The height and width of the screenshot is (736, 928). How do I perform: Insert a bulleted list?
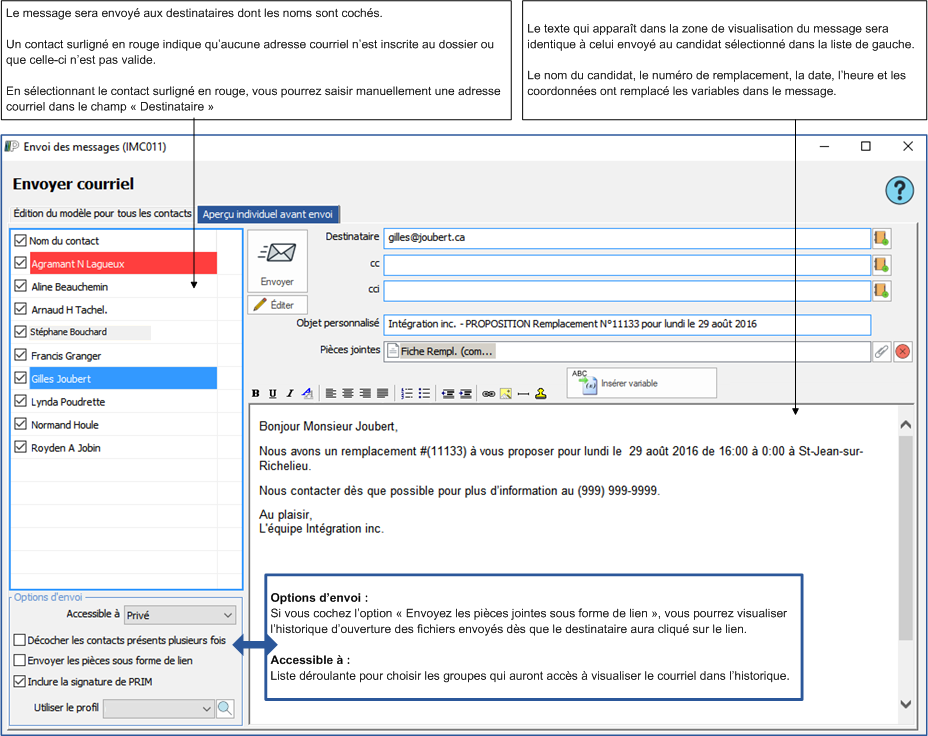click(x=424, y=393)
